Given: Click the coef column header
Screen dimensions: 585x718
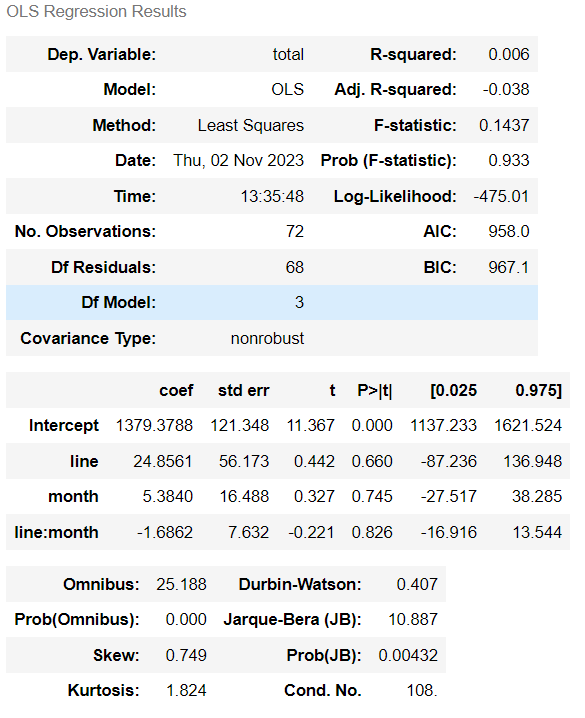Looking at the screenshot, I should (x=176, y=391).
